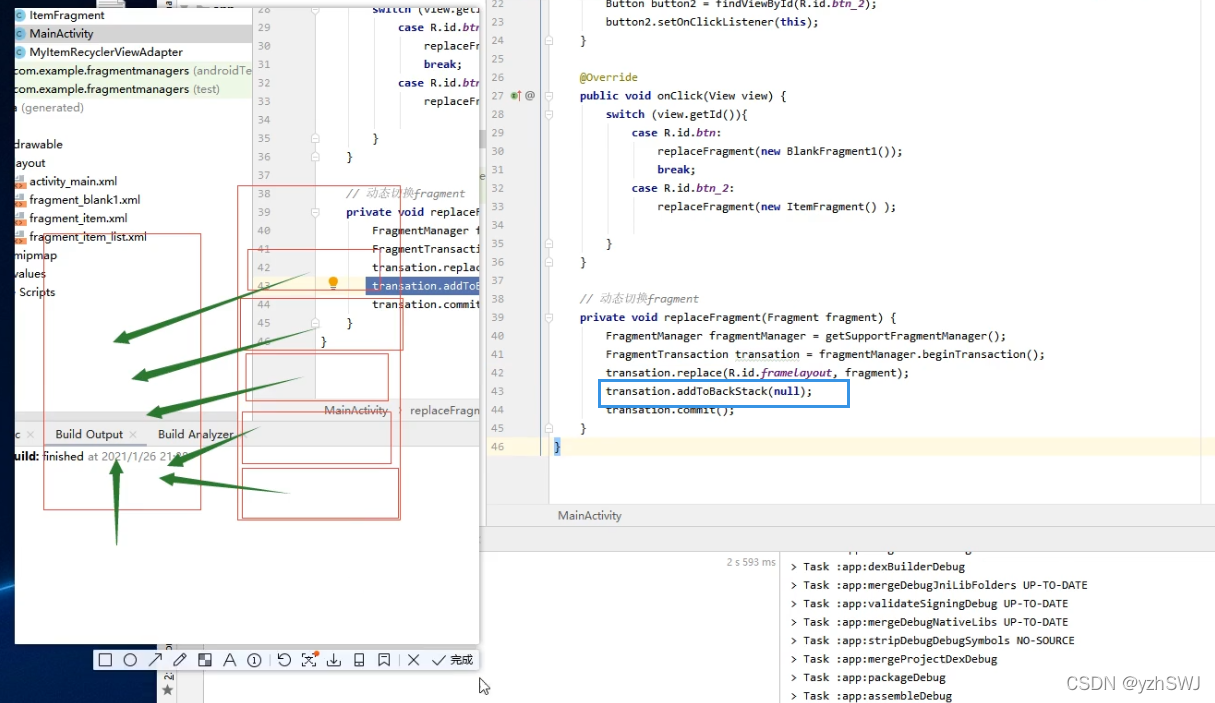
Task: Select the Mosaic blur tool
Action: [x=206, y=659]
